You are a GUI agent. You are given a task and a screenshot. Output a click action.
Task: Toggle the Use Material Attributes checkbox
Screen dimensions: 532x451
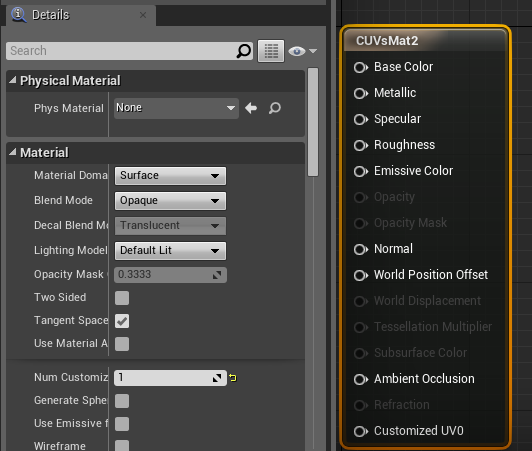(122, 344)
